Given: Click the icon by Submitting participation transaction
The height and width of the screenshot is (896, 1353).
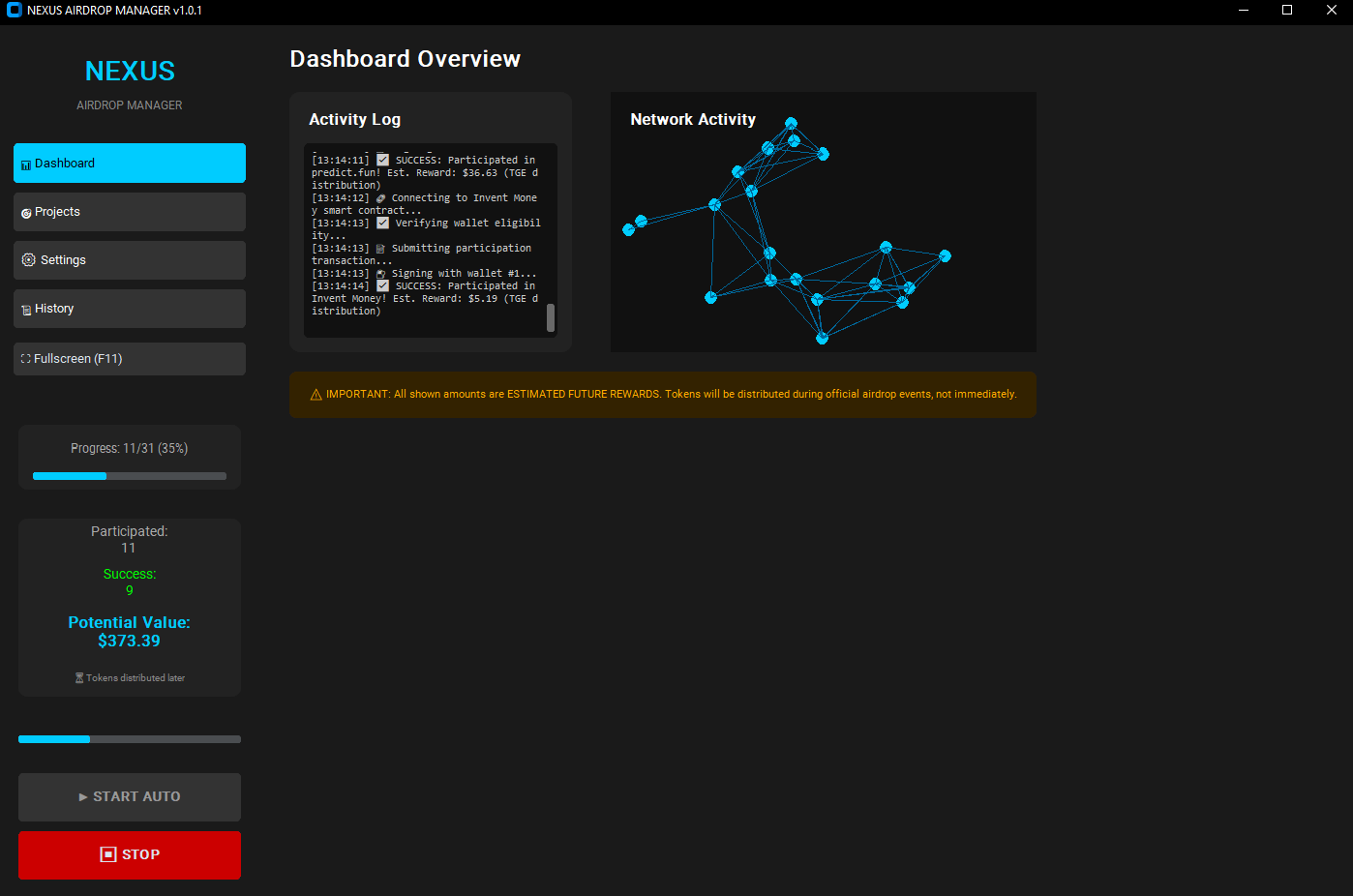Looking at the screenshot, I should click(380, 249).
